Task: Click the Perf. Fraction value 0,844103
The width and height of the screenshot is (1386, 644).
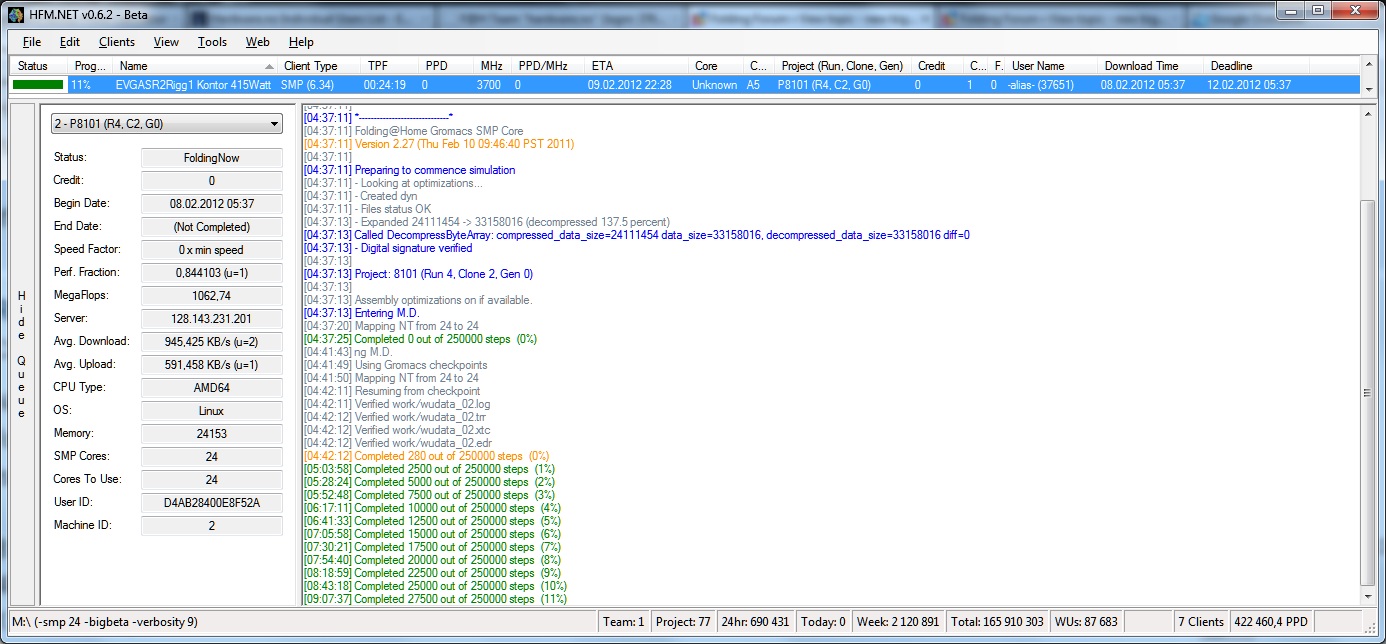Action: click(211, 273)
